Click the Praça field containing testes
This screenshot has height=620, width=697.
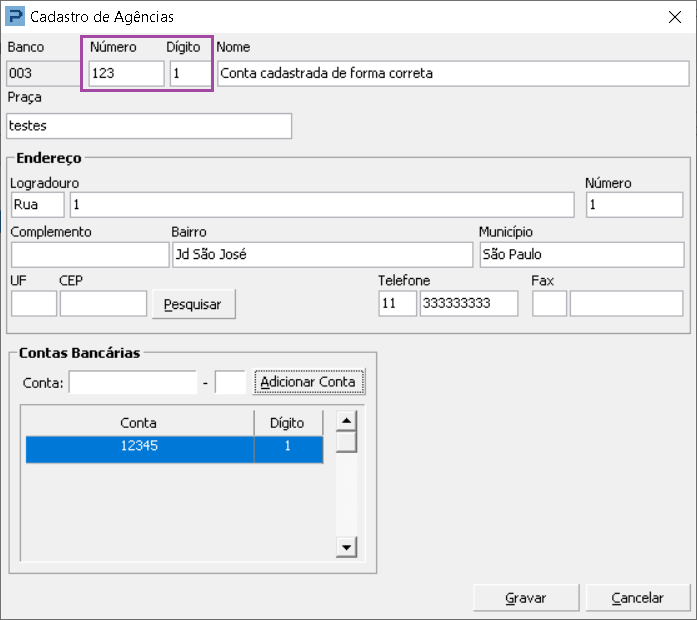[149, 126]
